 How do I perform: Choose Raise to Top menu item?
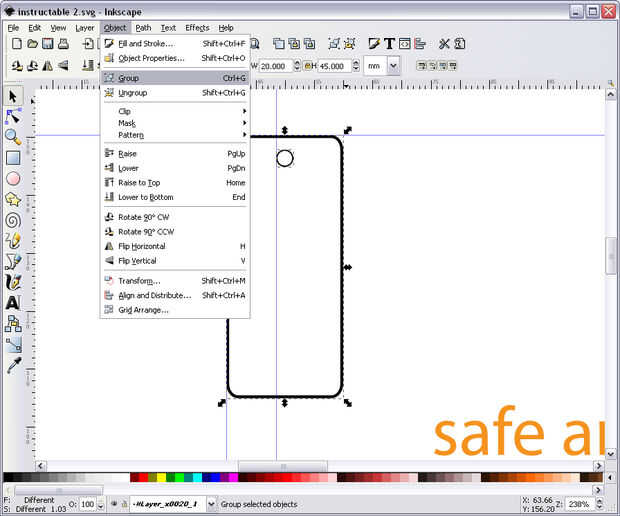click(x=175, y=183)
